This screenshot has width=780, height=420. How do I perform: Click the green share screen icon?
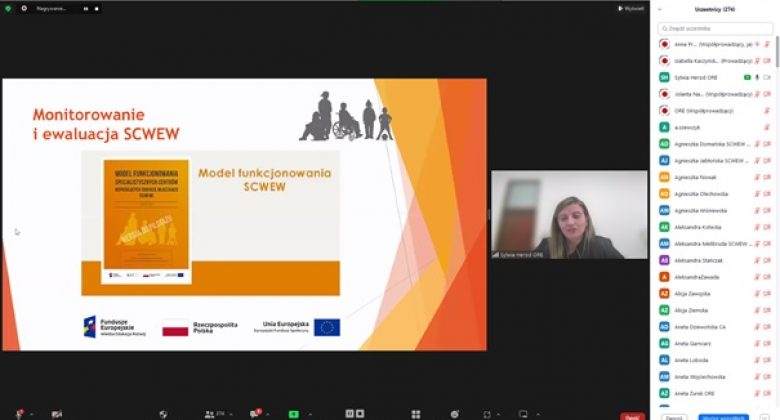(x=294, y=413)
